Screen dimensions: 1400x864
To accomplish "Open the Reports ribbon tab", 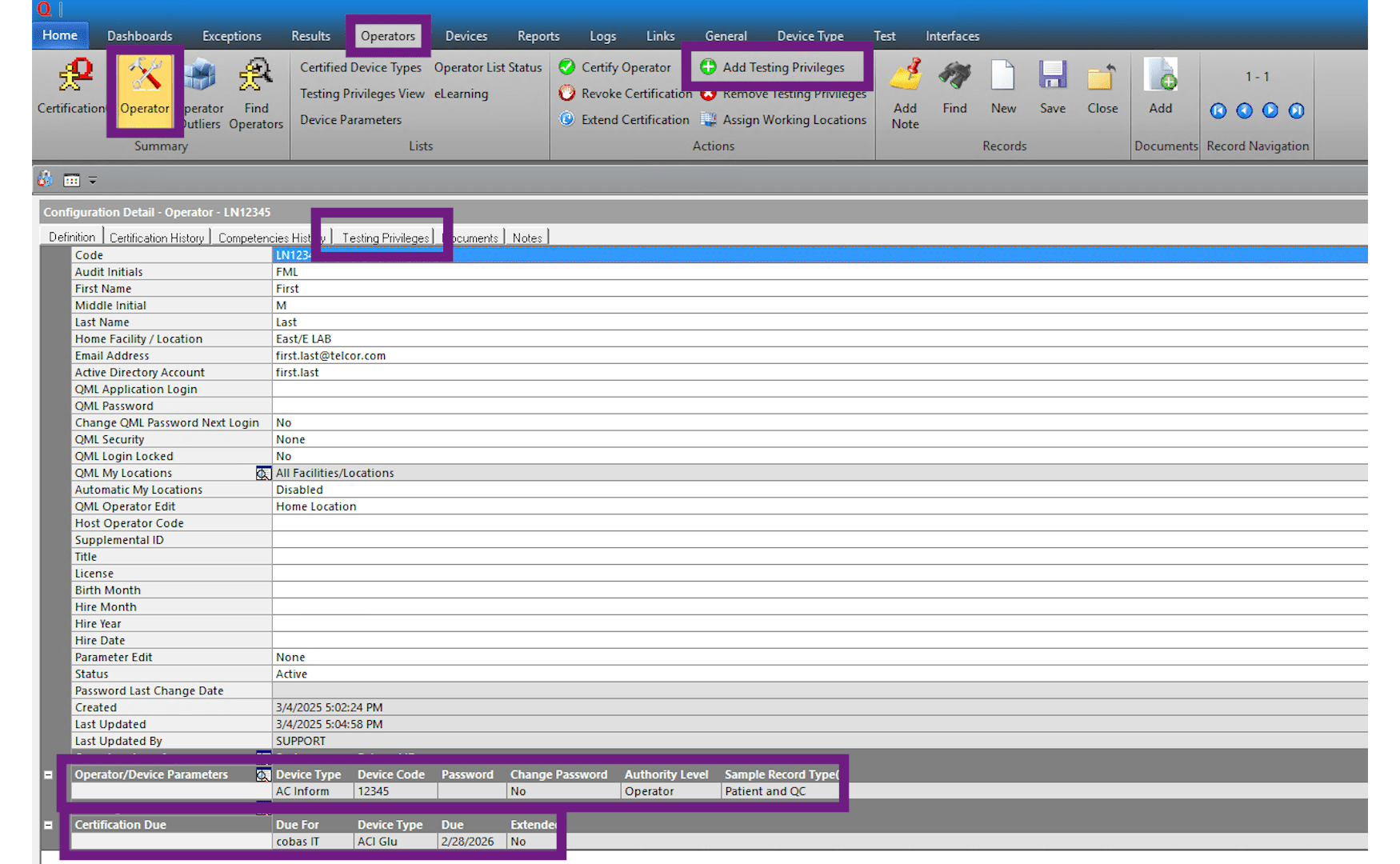I will tap(538, 36).
